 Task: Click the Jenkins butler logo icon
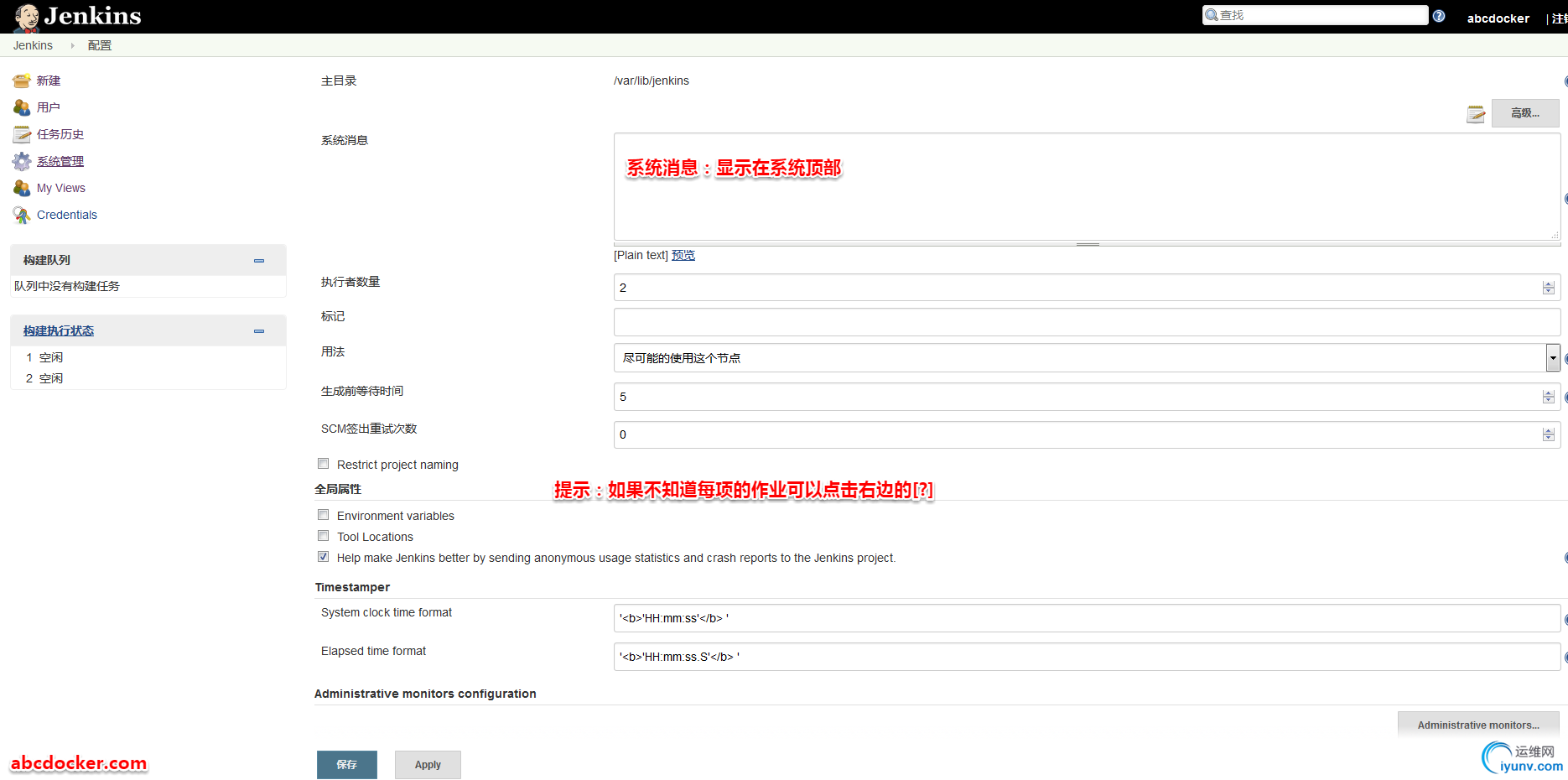27,17
